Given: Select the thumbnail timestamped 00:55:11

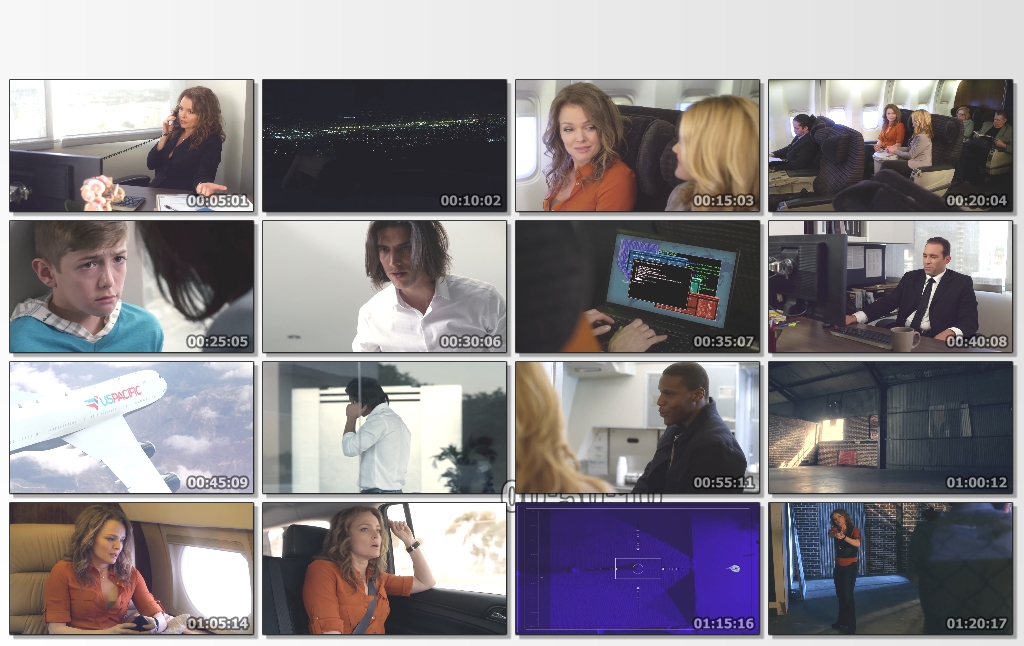Looking at the screenshot, I should [637, 427].
